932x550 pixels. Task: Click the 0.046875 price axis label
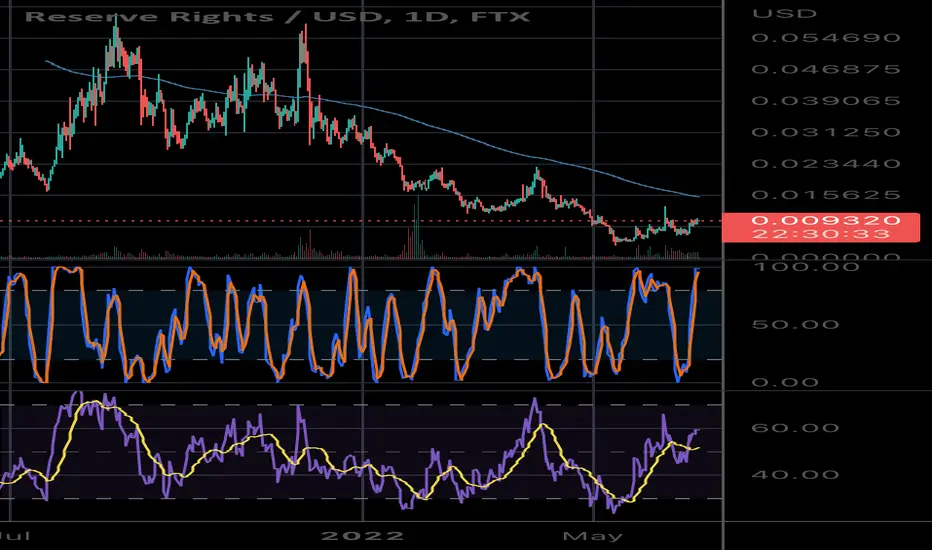826,70
